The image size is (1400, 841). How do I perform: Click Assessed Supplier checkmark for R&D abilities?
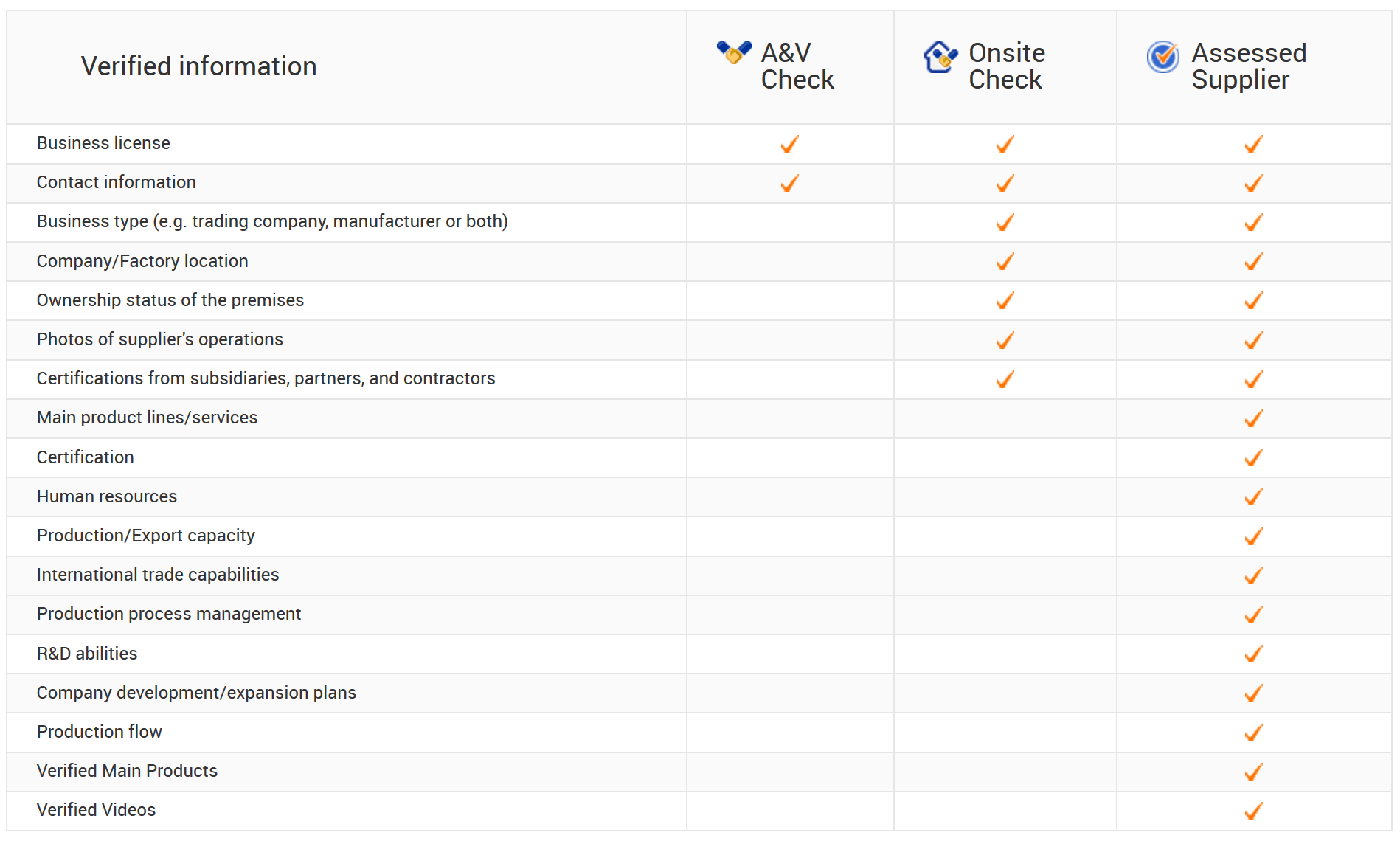coord(1253,654)
